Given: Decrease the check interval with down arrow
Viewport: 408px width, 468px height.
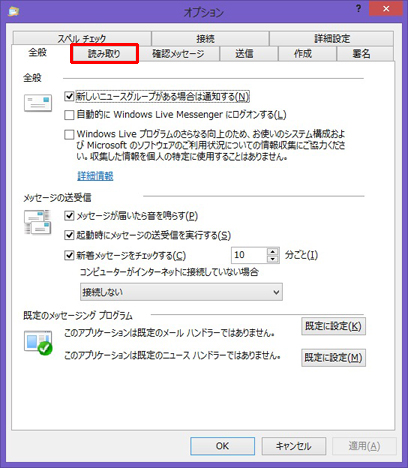Looking at the screenshot, I should (x=273, y=259).
